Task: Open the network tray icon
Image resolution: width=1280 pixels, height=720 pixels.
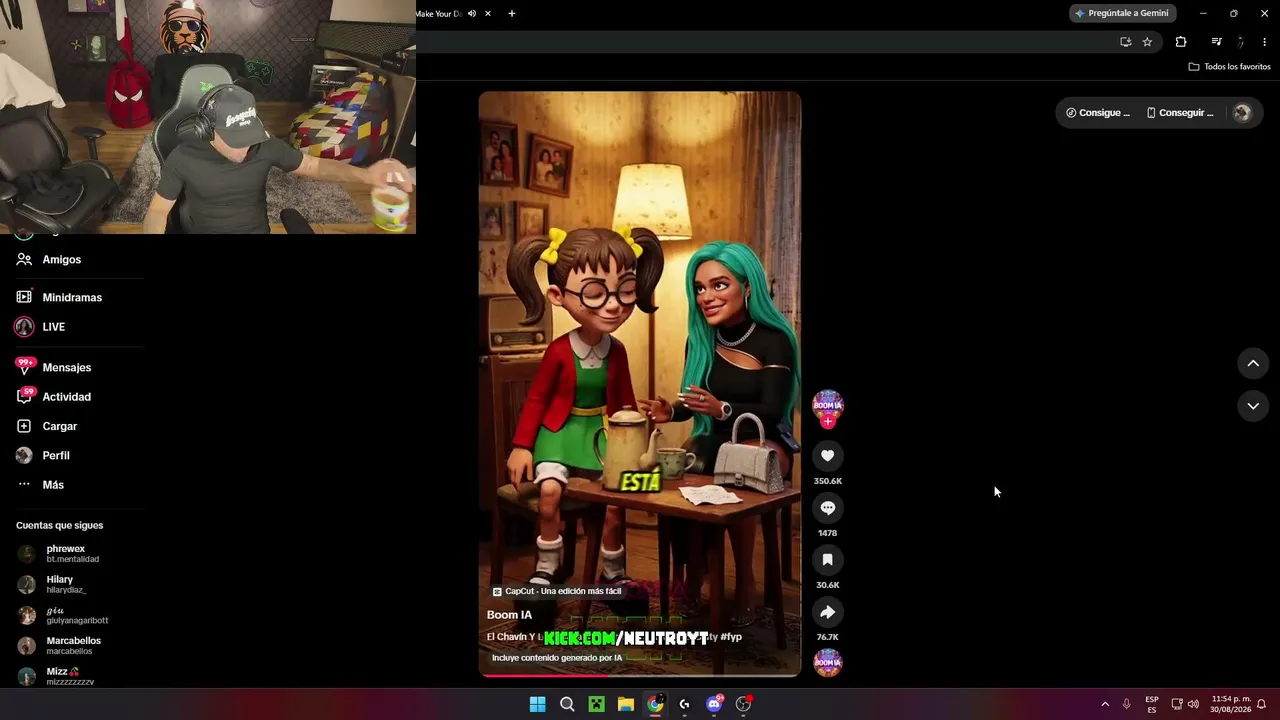Action: point(1177,704)
